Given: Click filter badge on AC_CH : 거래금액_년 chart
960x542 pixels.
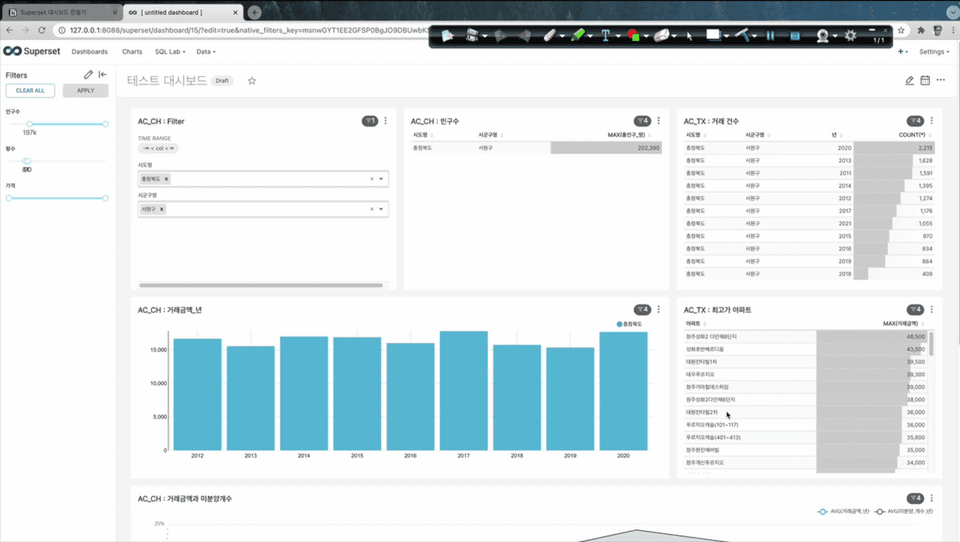Looking at the screenshot, I should click(x=642, y=310).
